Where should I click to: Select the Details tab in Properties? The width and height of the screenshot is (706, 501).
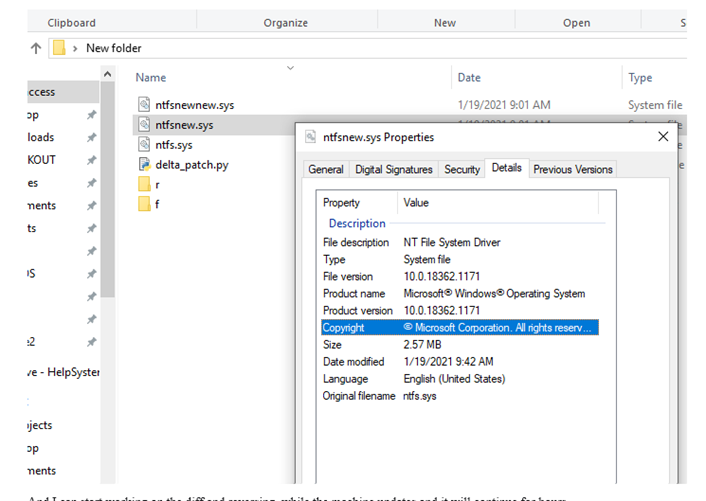coord(507,168)
